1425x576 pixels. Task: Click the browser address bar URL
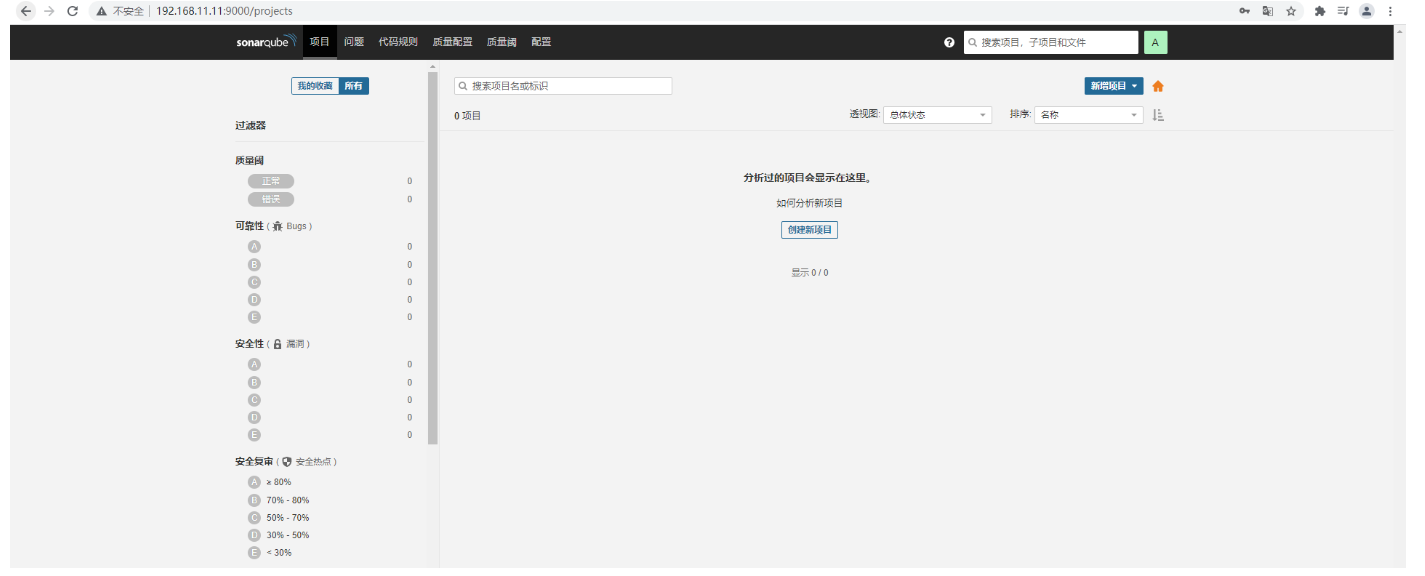(x=225, y=11)
